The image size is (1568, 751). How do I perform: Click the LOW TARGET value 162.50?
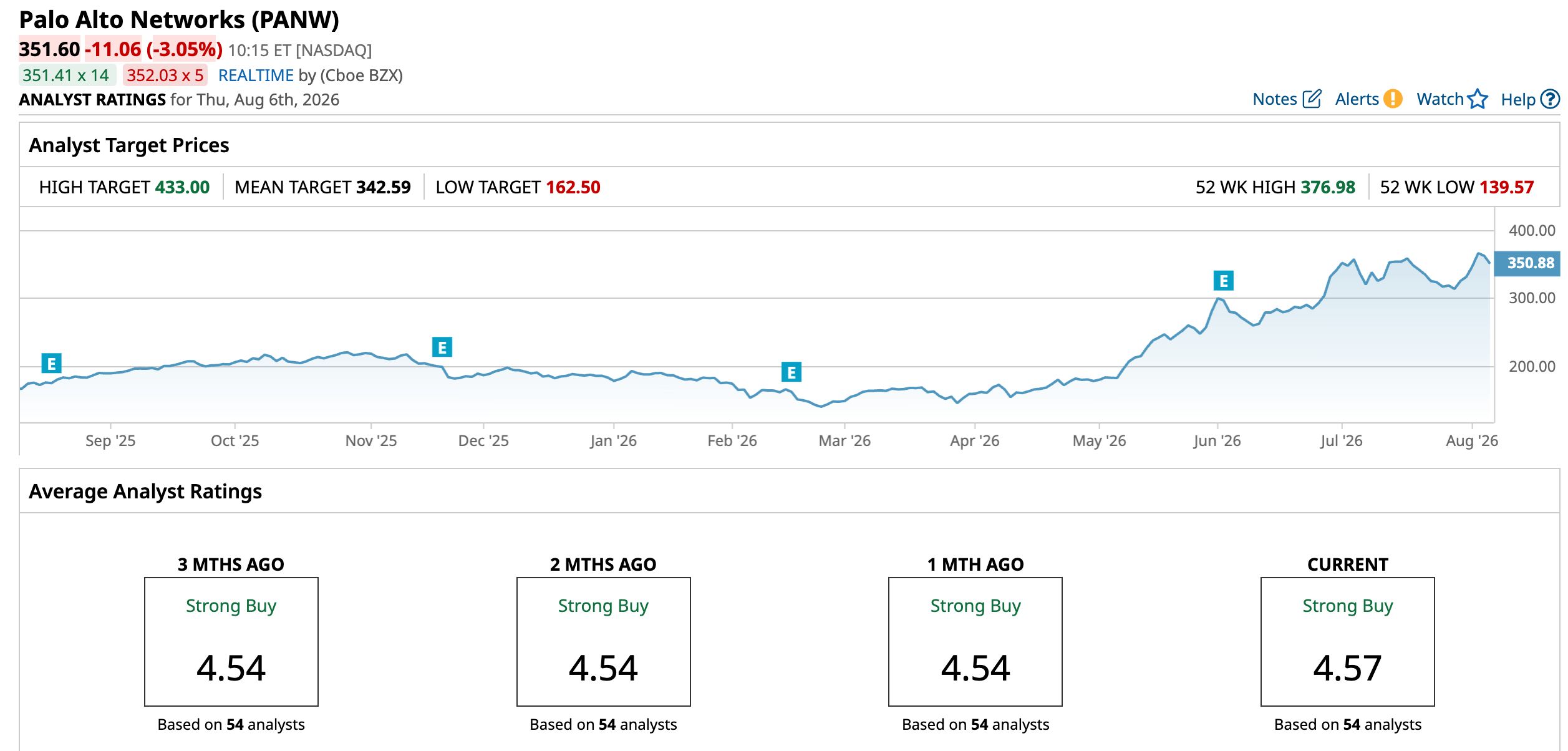(573, 187)
